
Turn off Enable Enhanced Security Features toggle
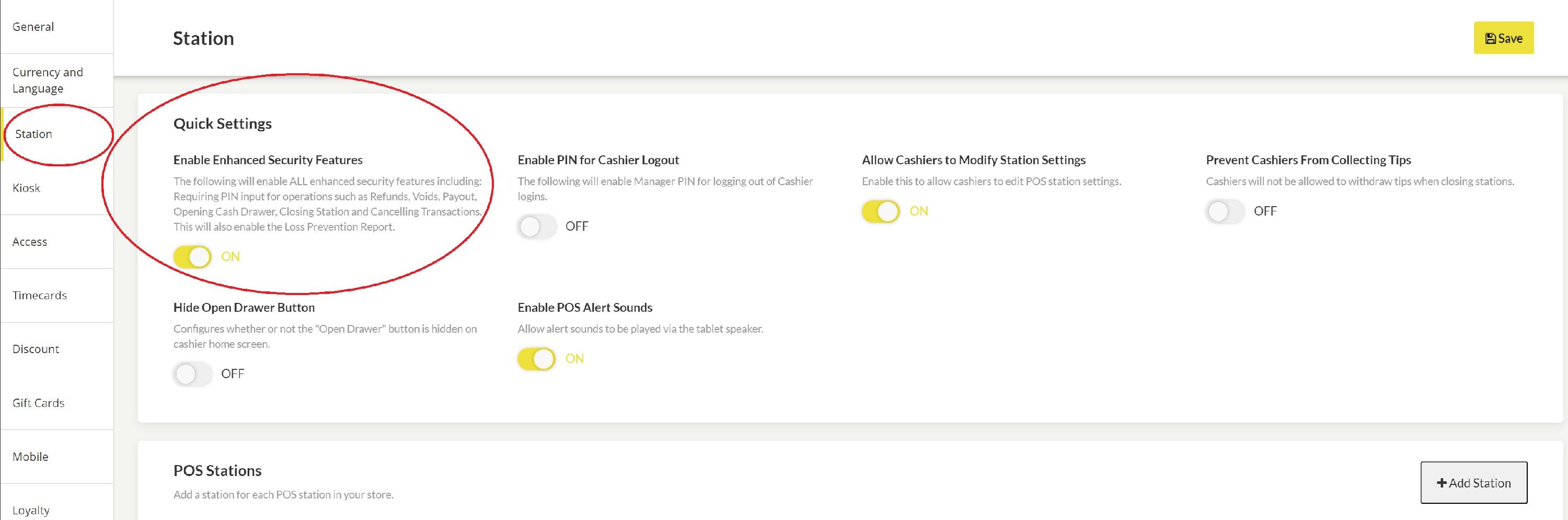click(192, 256)
